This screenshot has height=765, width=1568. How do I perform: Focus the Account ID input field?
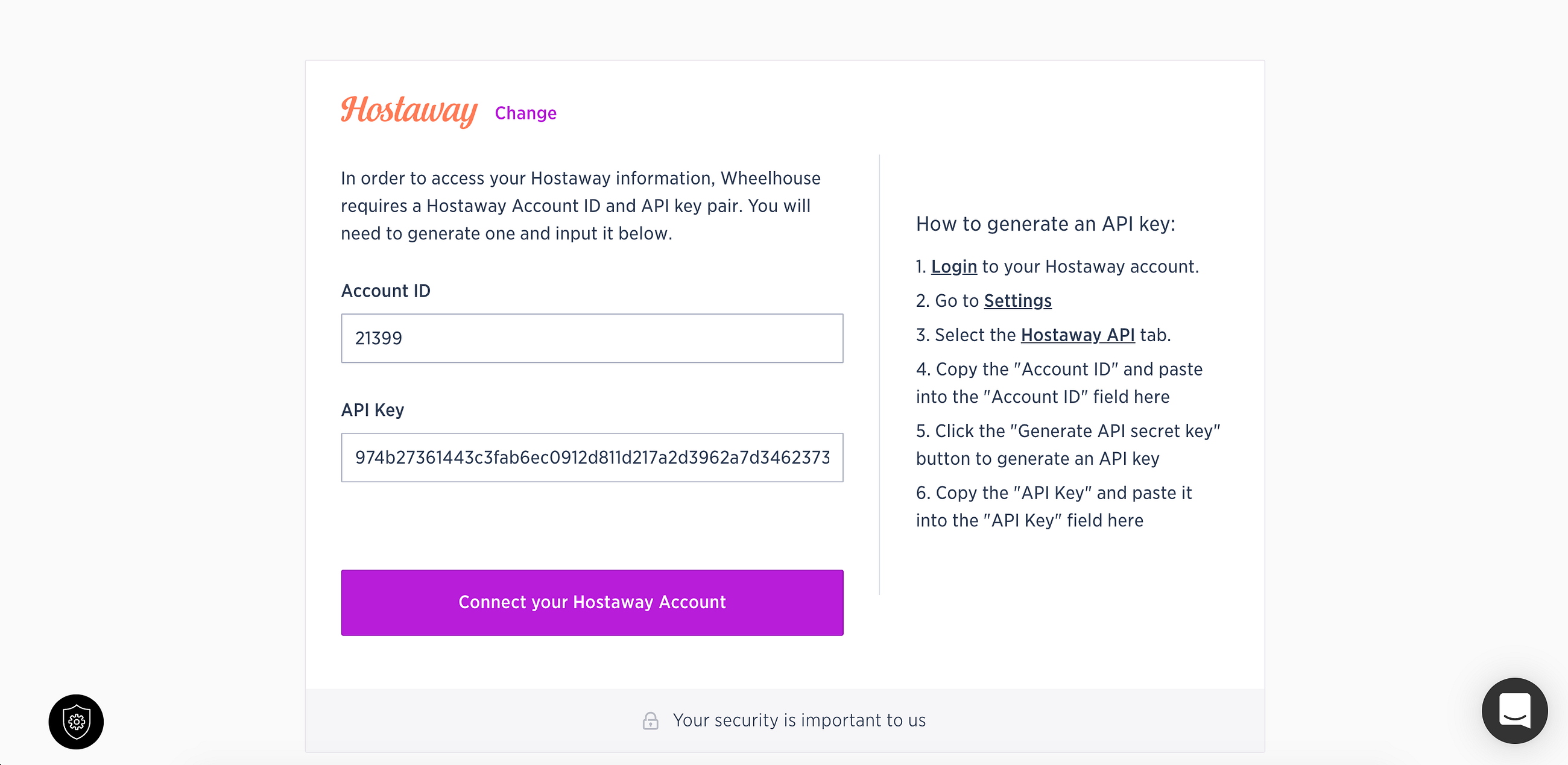(592, 338)
